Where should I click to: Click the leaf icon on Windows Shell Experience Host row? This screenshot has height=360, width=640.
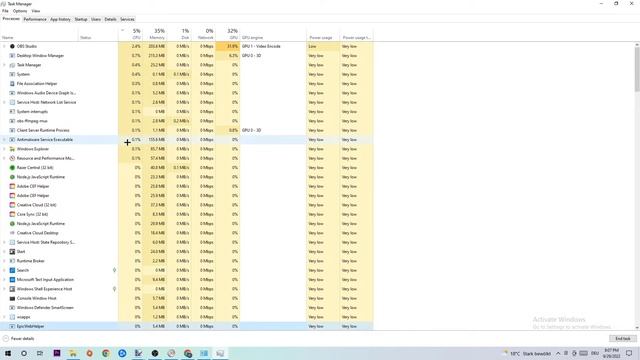(114, 289)
